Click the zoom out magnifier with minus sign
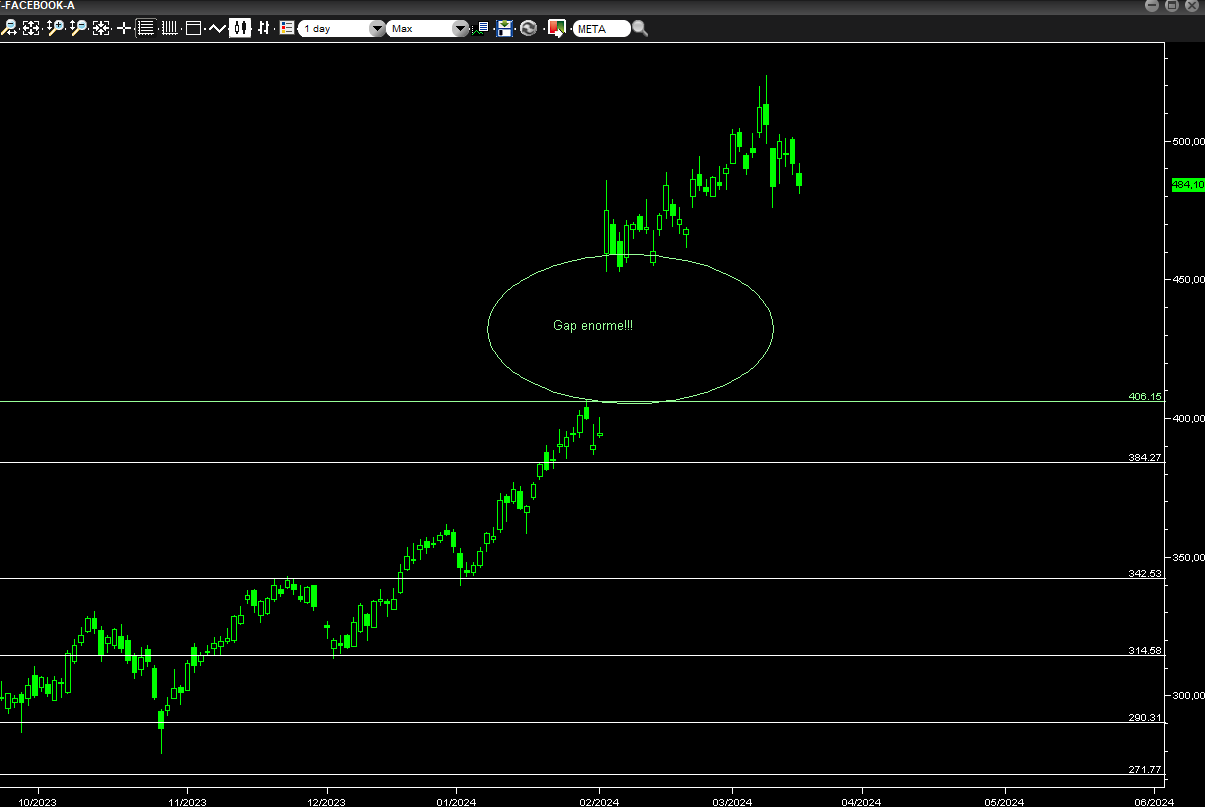 tap(78, 28)
